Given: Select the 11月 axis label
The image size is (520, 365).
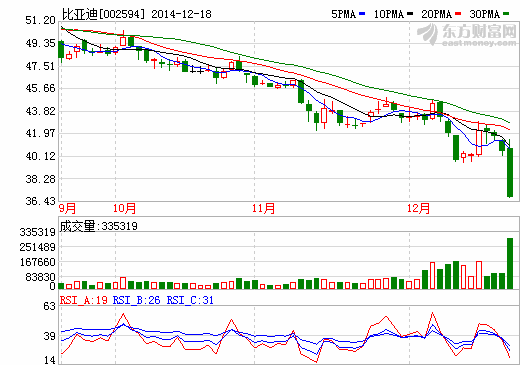Looking at the screenshot, I should point(263,208).
